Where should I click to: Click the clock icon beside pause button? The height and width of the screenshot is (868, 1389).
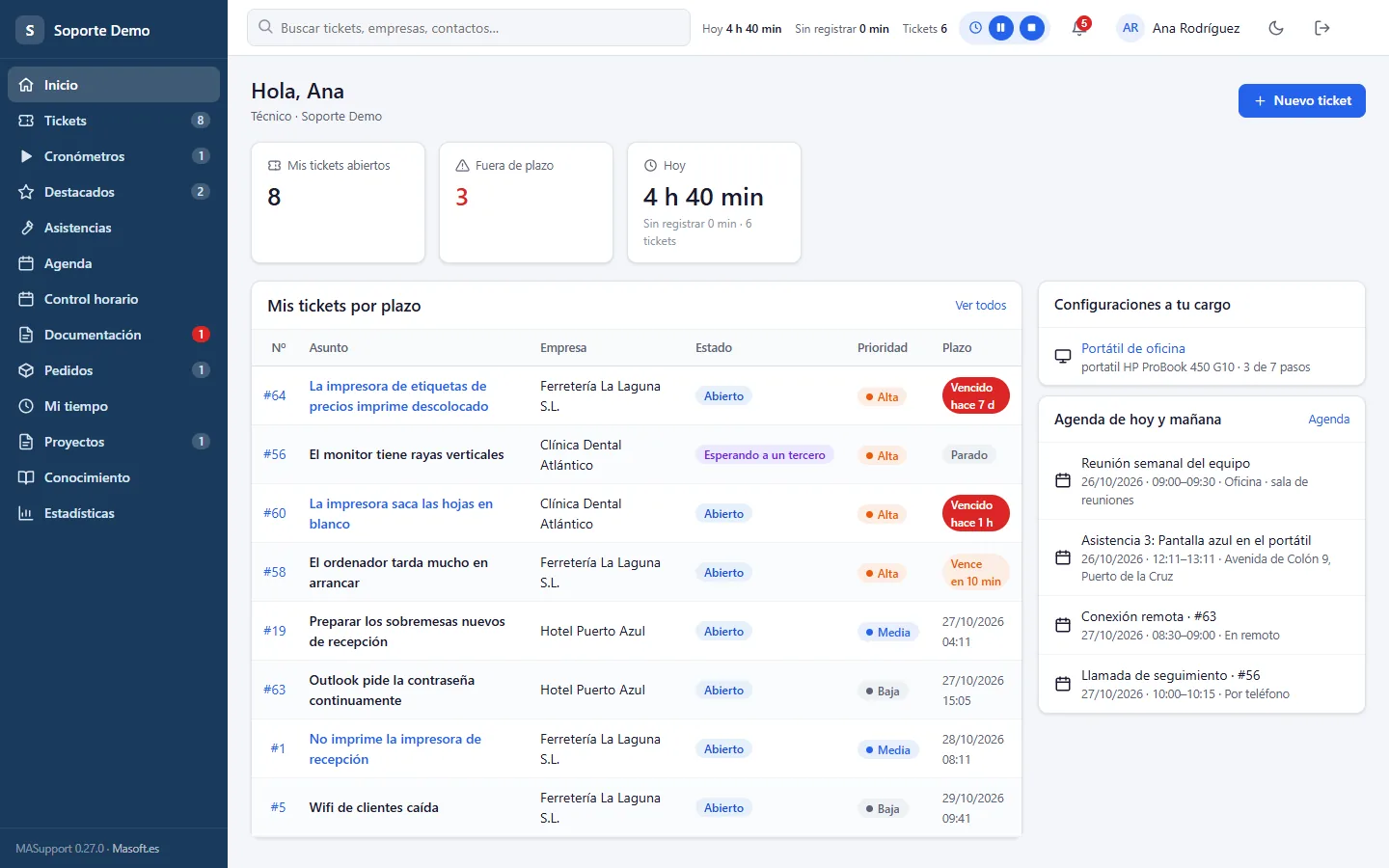(975, 28)
